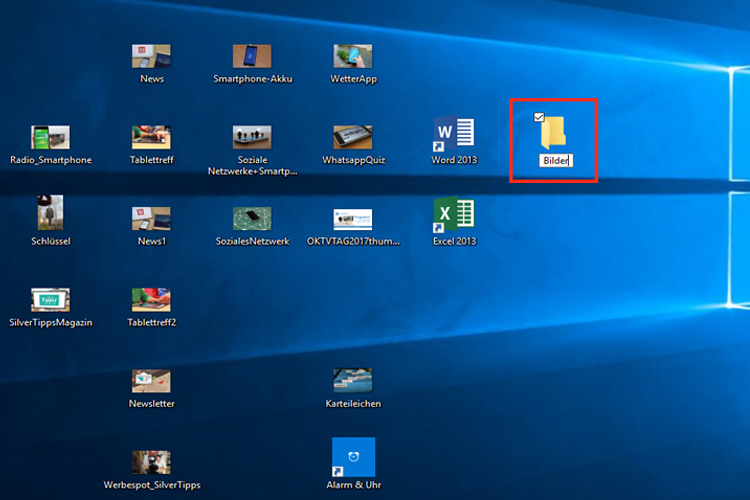Select the Soziale Netzwerke+Smartp... icon
Image resolution: width=750 pixels, height=500 pixels.
click(252, 137)
